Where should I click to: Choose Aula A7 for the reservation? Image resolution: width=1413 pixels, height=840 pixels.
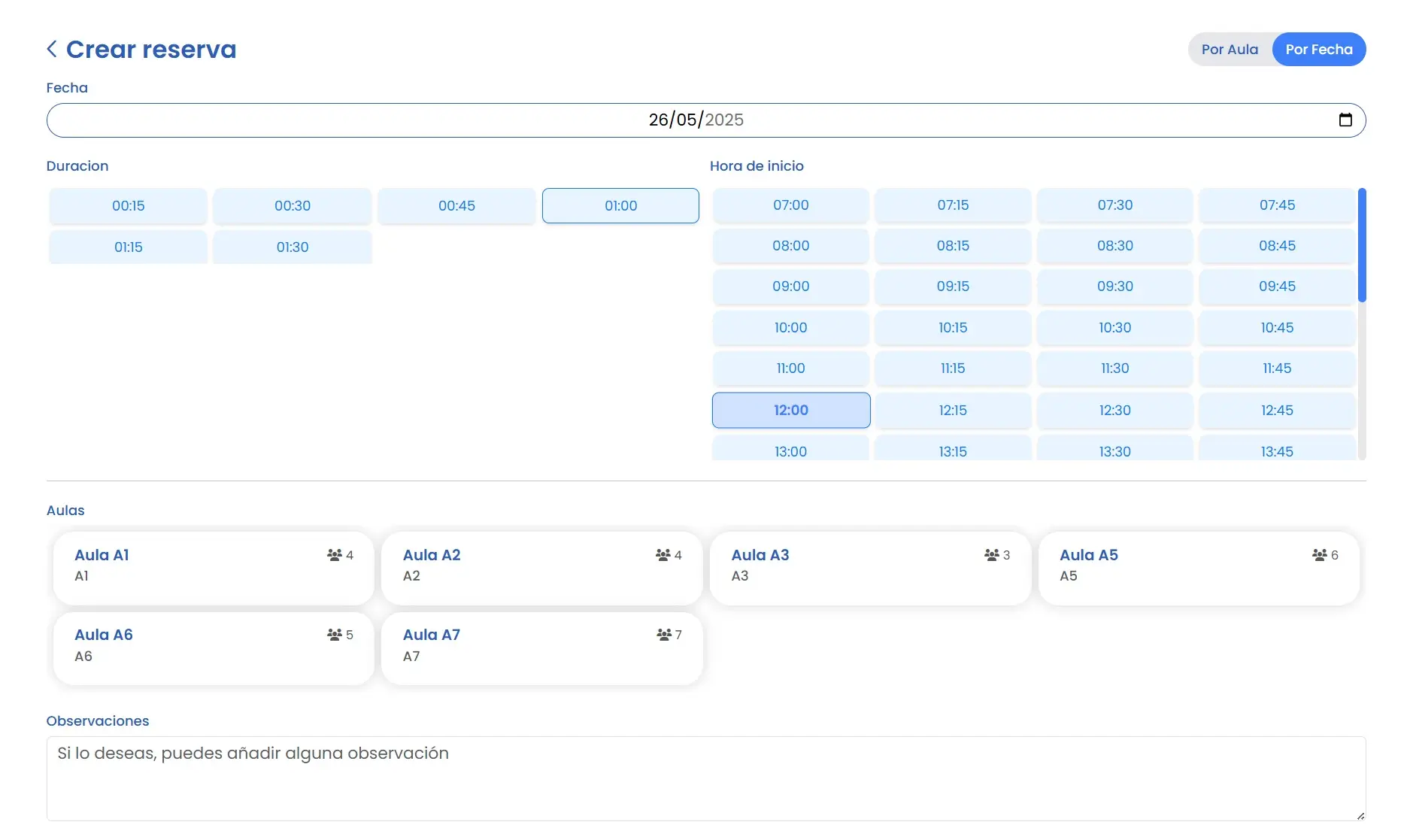(541, 647)
